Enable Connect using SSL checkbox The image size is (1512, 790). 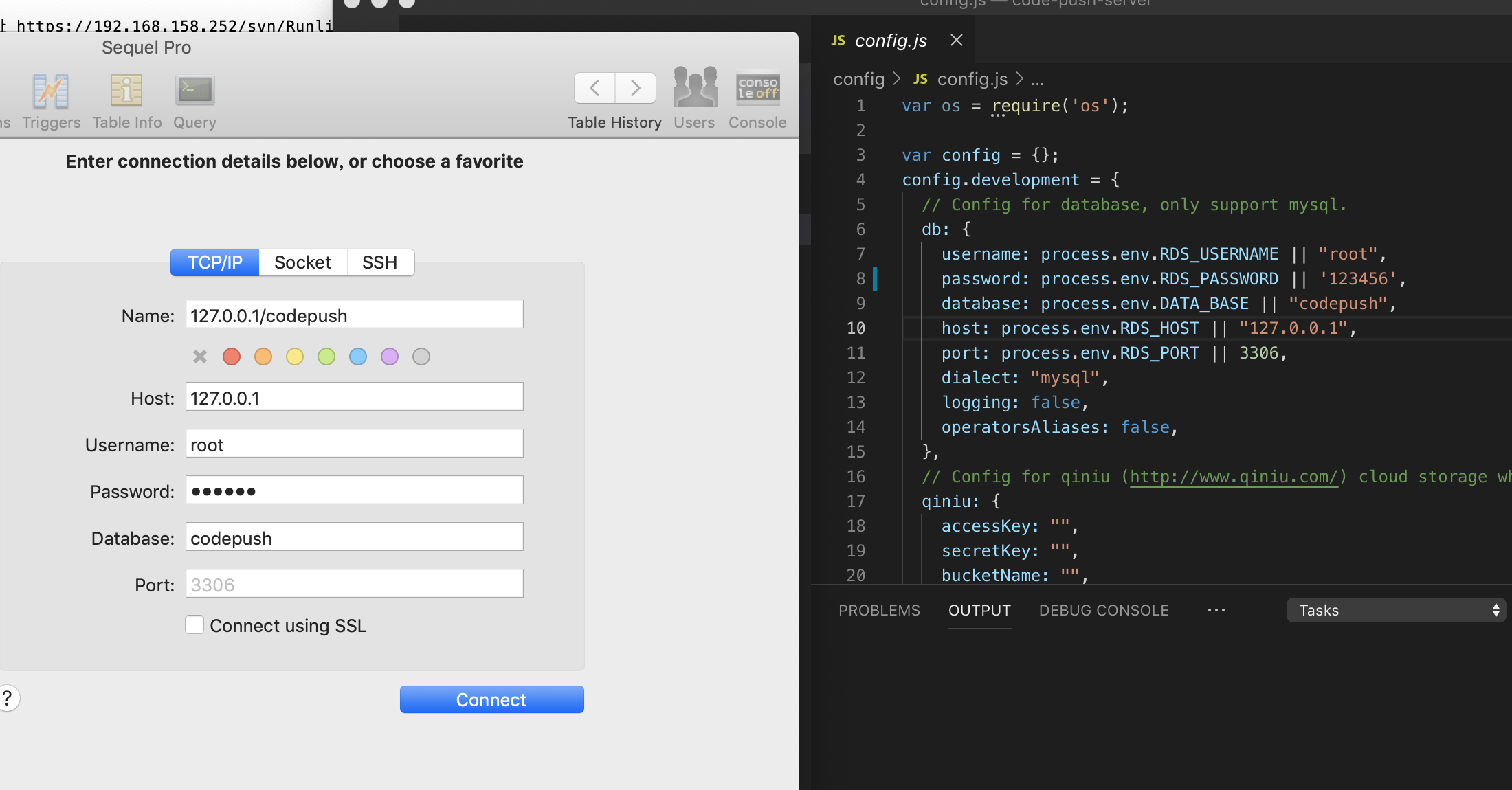194,624
